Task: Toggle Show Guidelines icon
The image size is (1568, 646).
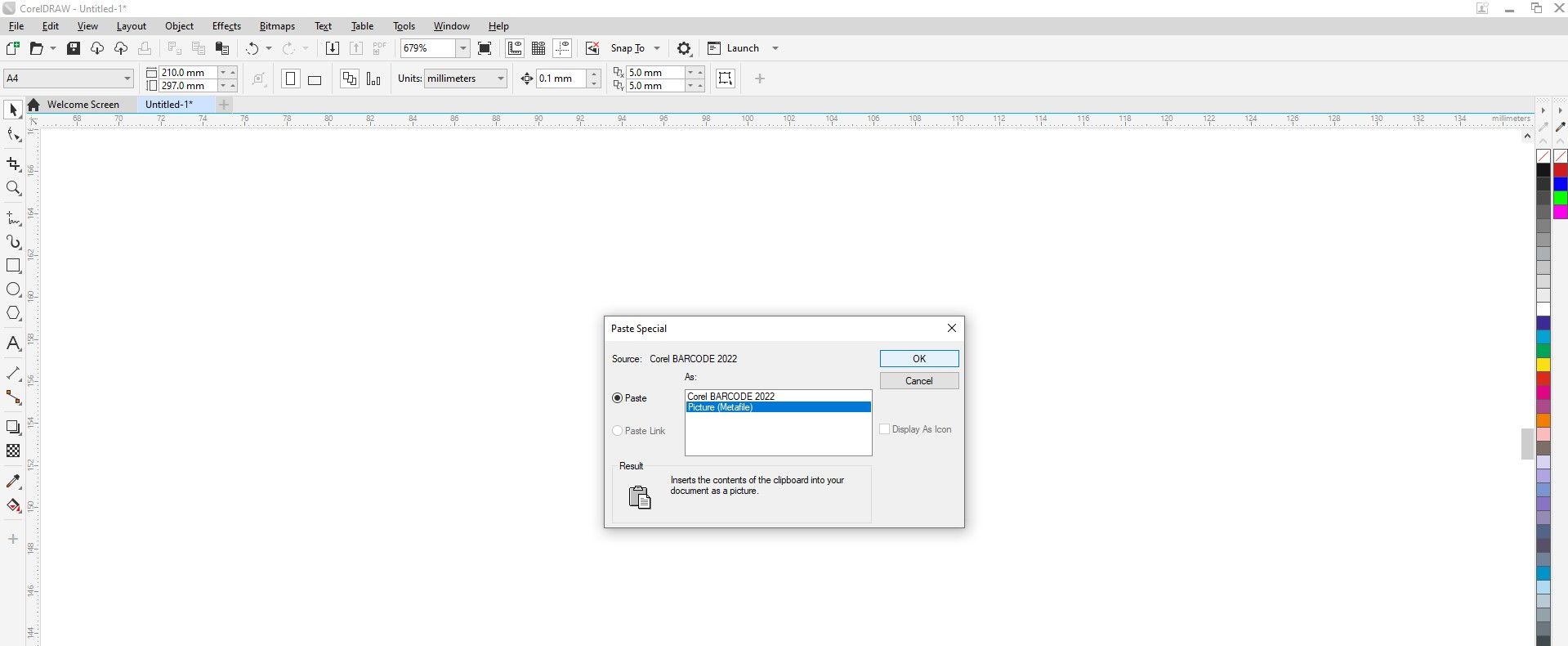Action: pyautogui.click(x=562, y=48)
